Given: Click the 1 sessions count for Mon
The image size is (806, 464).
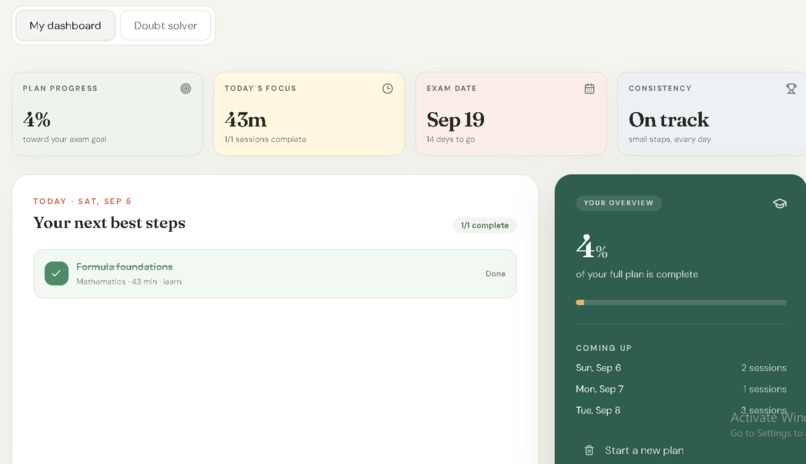Looking at the screenshot, I should [x=765, y=389].
